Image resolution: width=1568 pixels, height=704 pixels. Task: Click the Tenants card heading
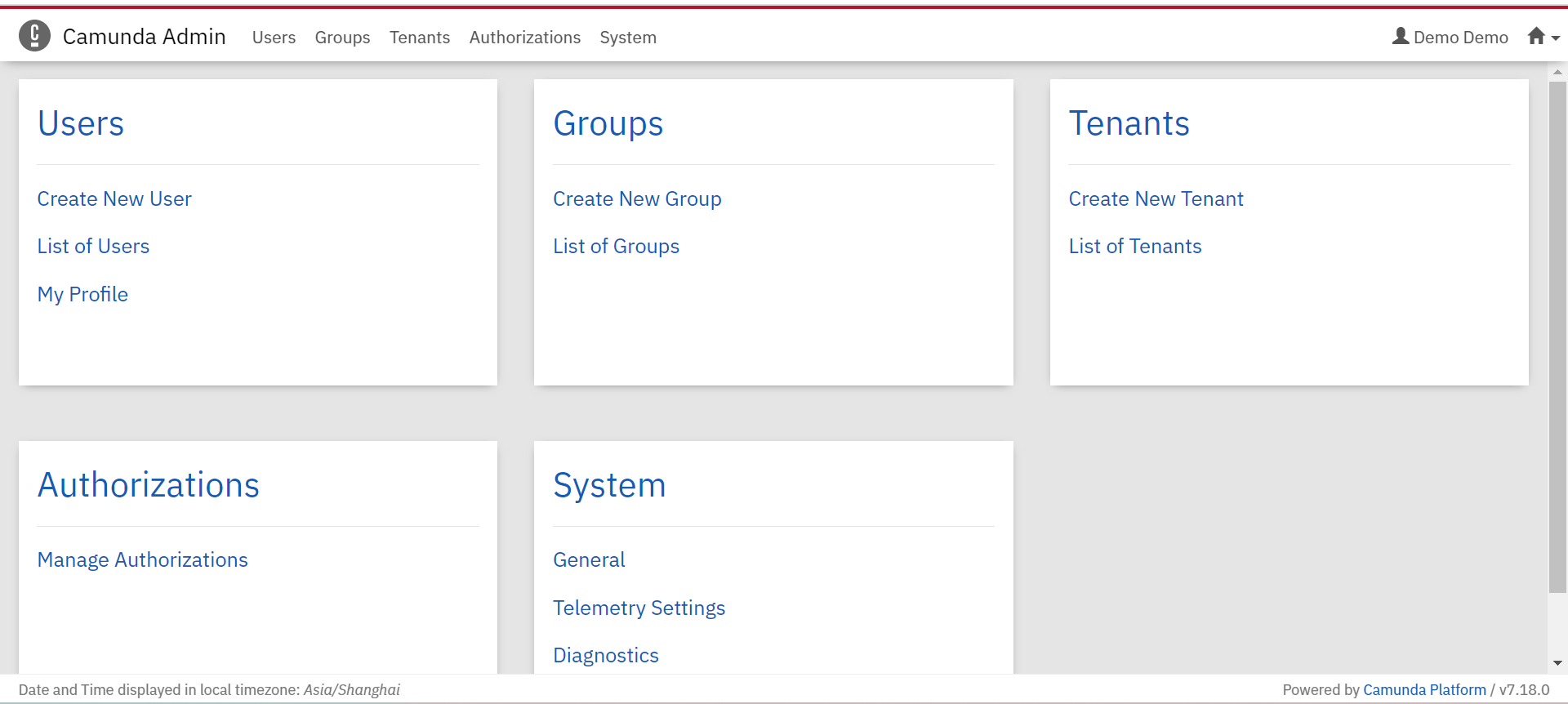[x=1129, y=124]
